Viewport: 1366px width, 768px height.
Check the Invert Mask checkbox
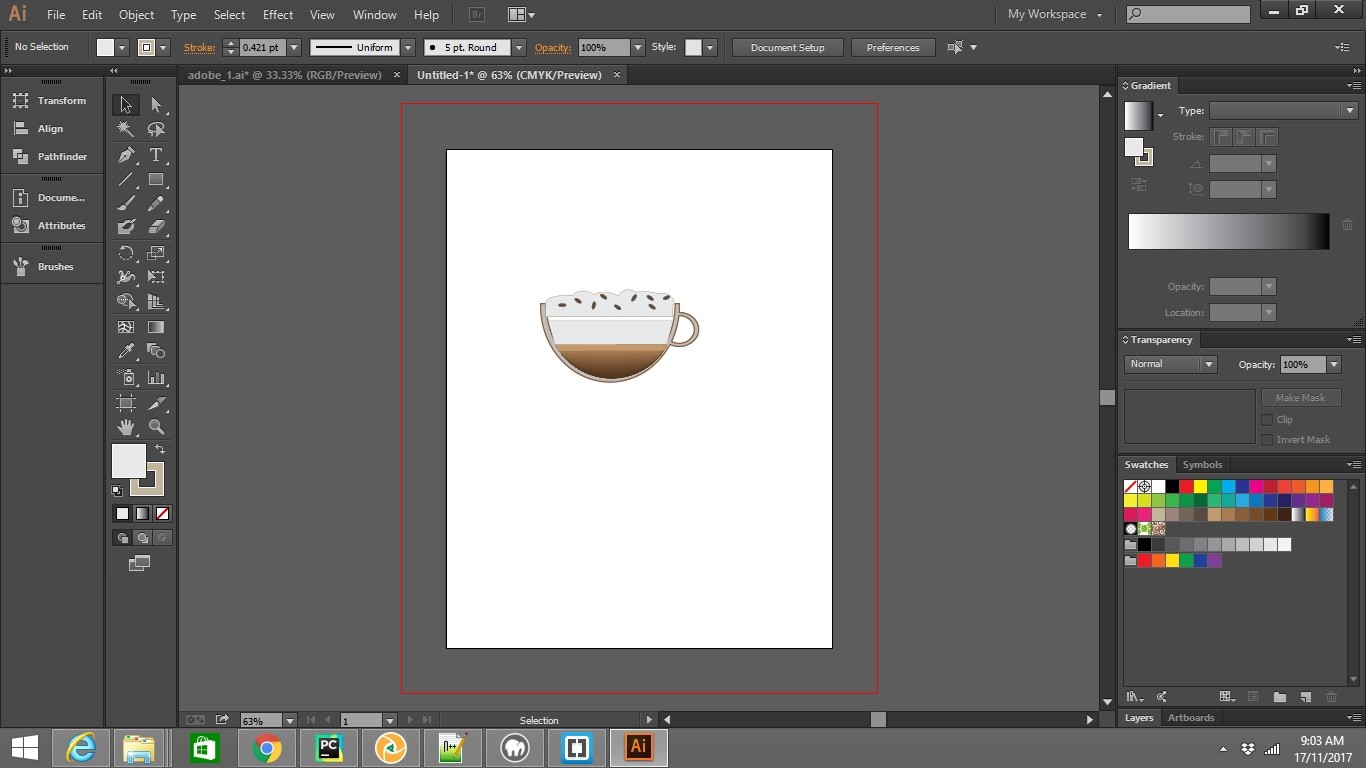[1267, 440]
